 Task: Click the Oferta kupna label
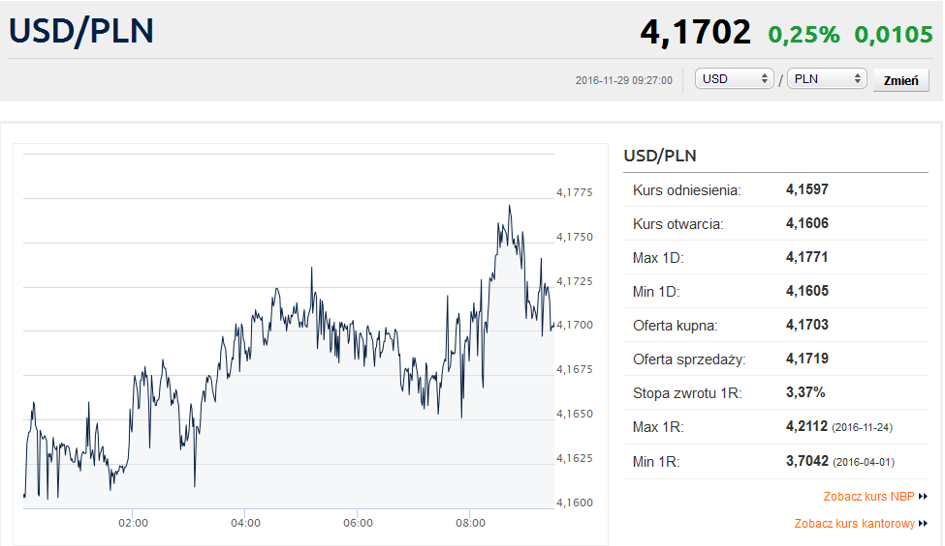click(x=675, y=326)
